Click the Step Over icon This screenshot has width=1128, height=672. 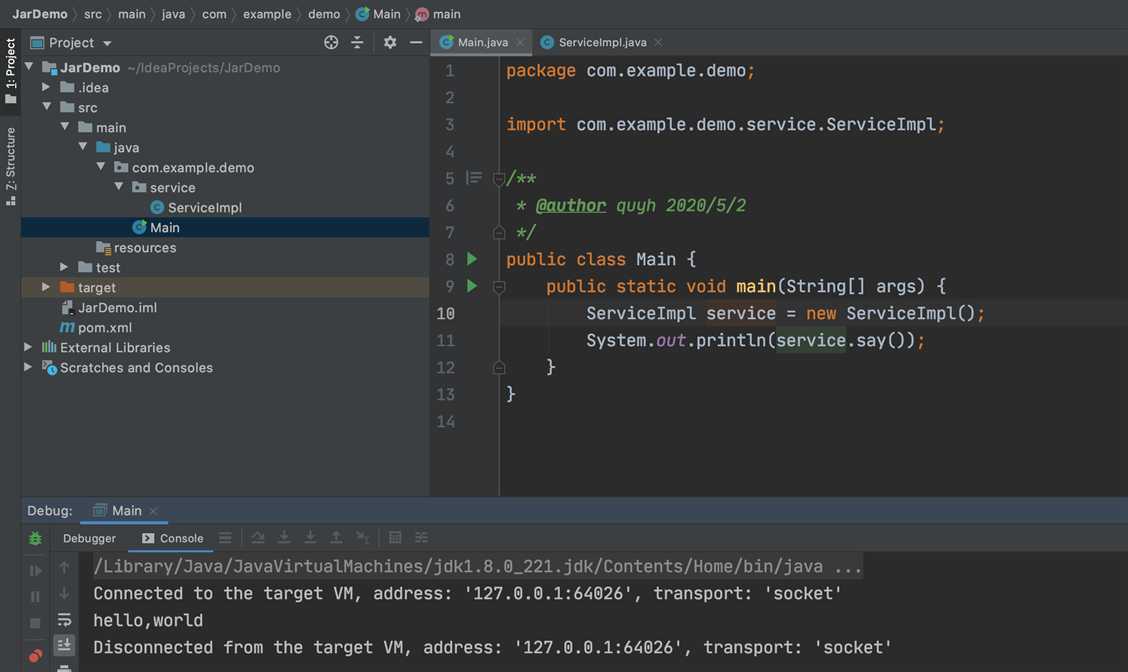258,537
